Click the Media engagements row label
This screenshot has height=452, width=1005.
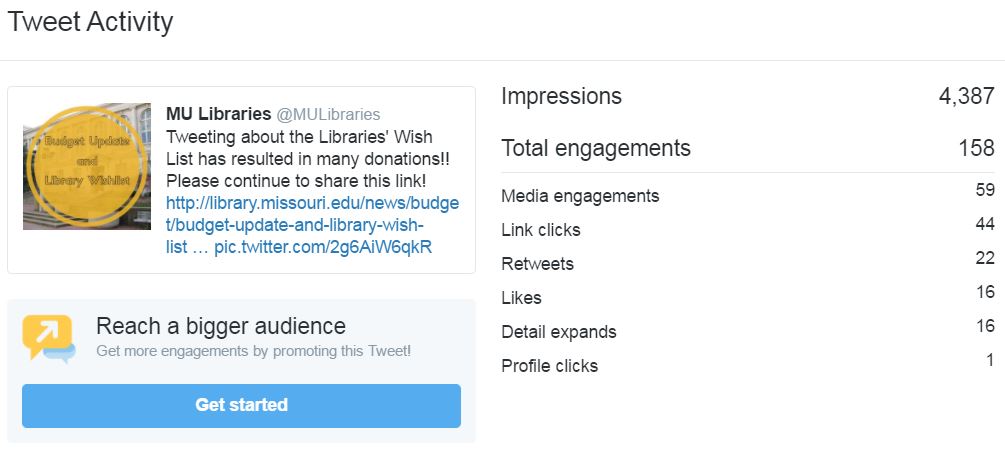click(x=580, y=196)
